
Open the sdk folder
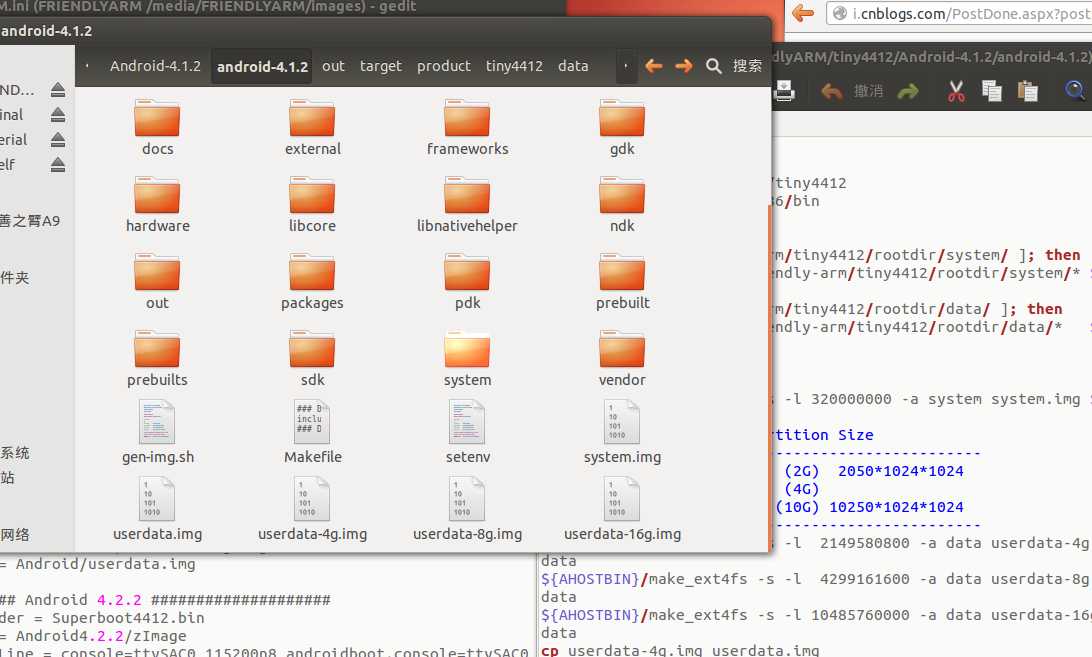click(x=313, y=360)
